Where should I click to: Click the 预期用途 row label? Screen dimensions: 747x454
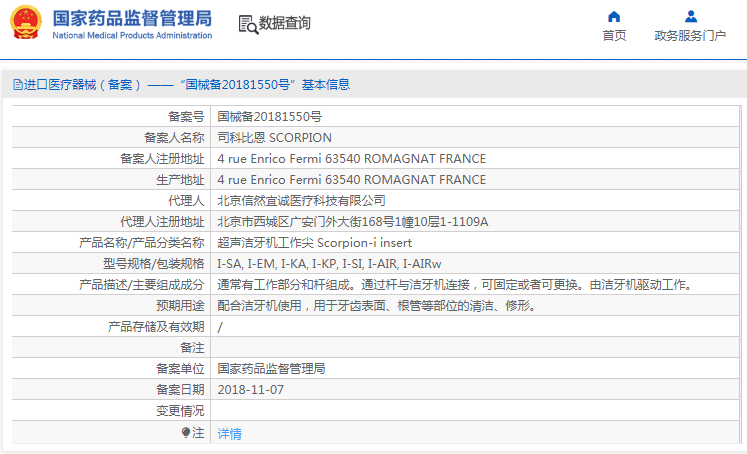coord(180,306)
